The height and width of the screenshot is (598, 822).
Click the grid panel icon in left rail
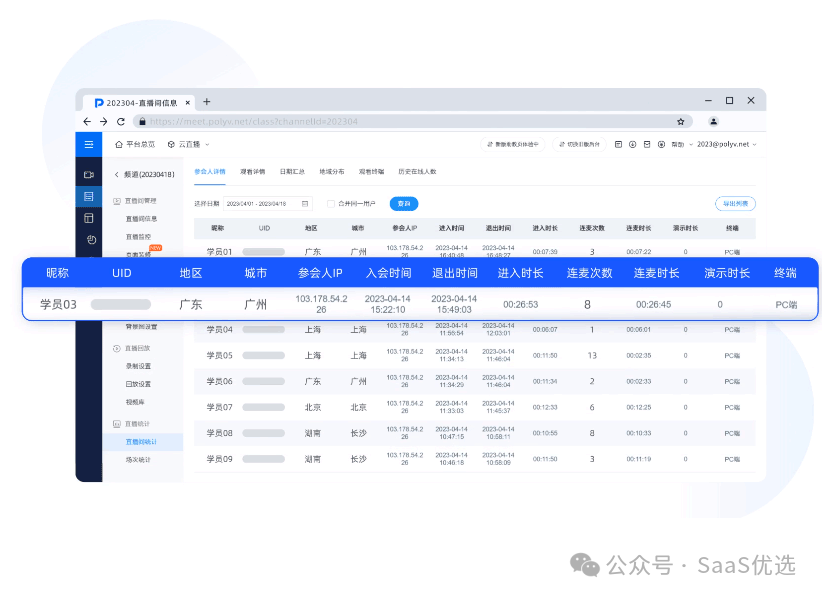[89, 216]
